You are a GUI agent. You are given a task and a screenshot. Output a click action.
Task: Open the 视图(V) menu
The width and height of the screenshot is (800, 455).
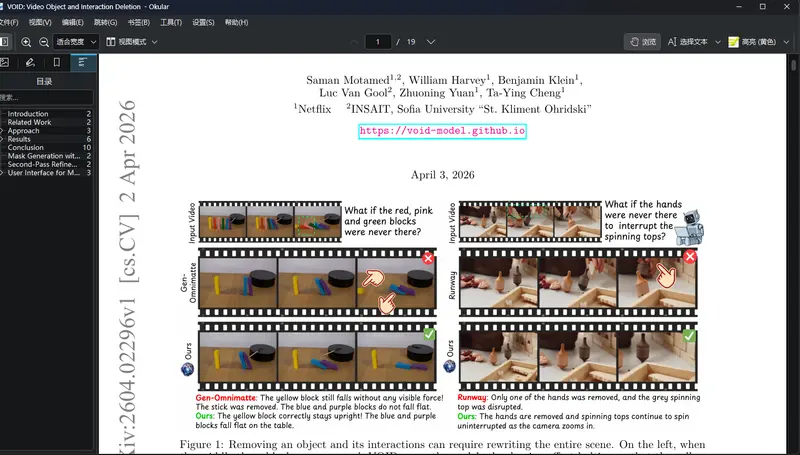(x=40, y=22)
